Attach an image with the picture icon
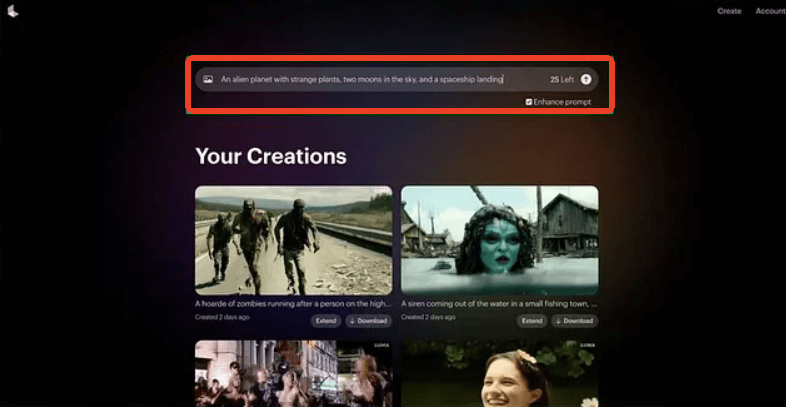Viewport: 786px width, 407px height. [x=208, y=79]
